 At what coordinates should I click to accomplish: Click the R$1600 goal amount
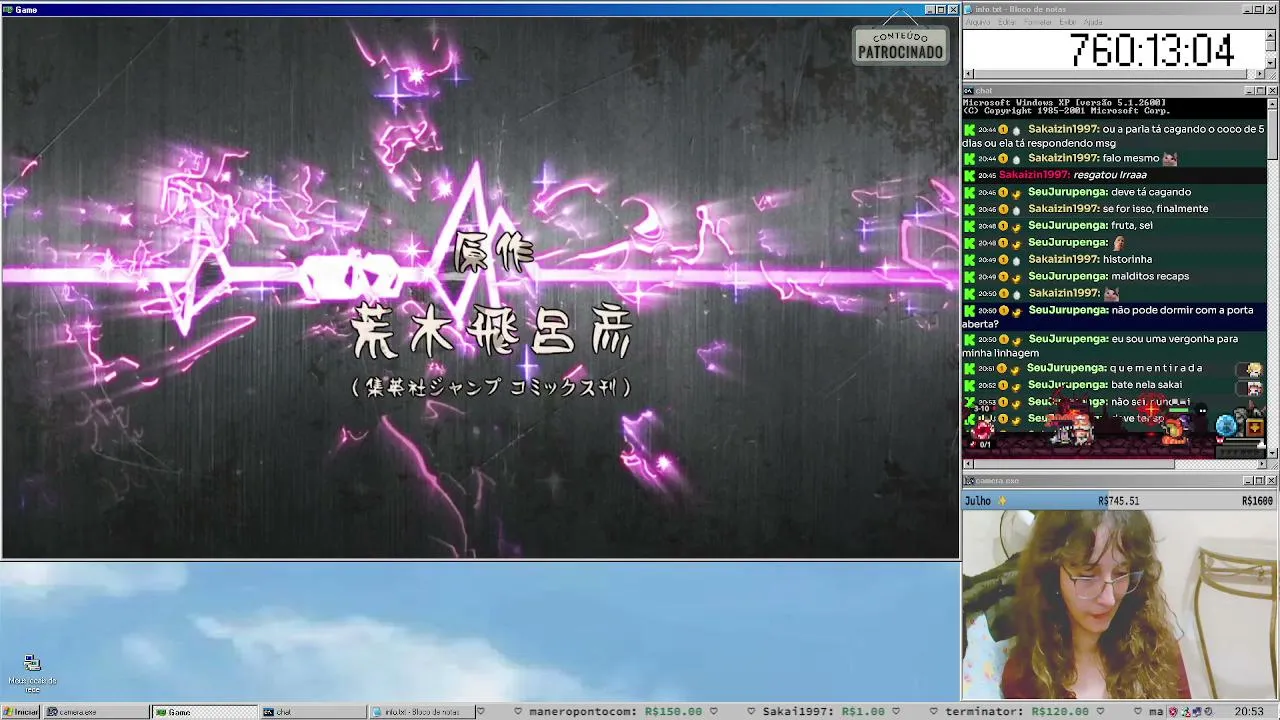1257,501
